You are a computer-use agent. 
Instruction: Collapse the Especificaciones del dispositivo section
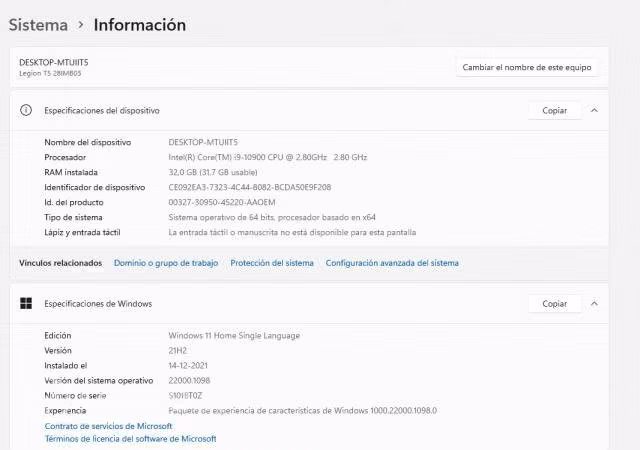(x=594, y=110)
